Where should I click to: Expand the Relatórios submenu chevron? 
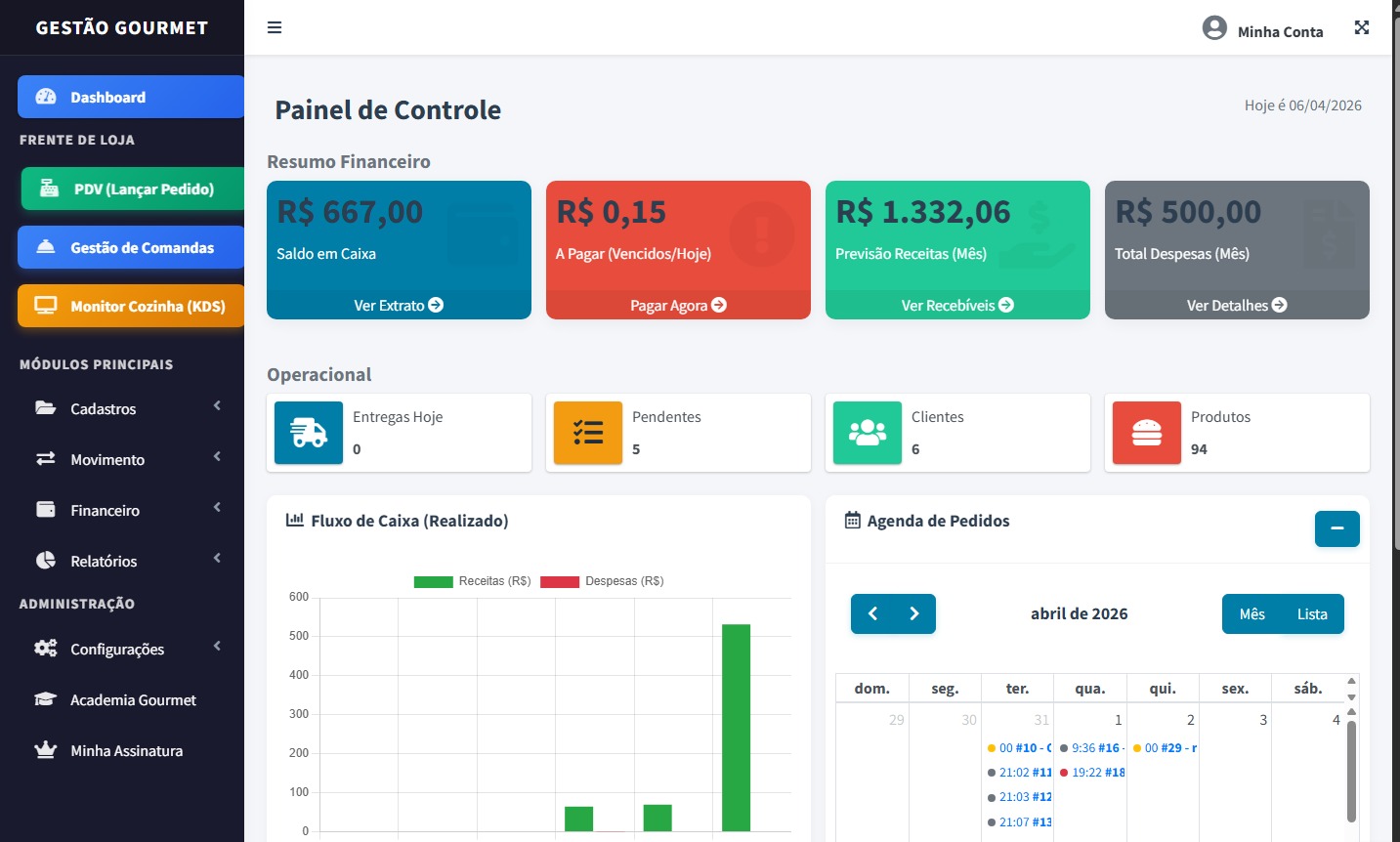[x=217, y=558]
